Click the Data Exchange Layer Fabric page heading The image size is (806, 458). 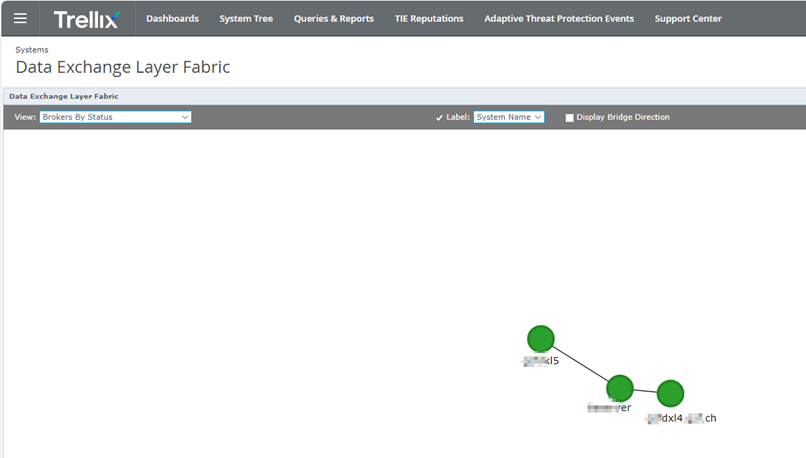(x=123, y=67)
